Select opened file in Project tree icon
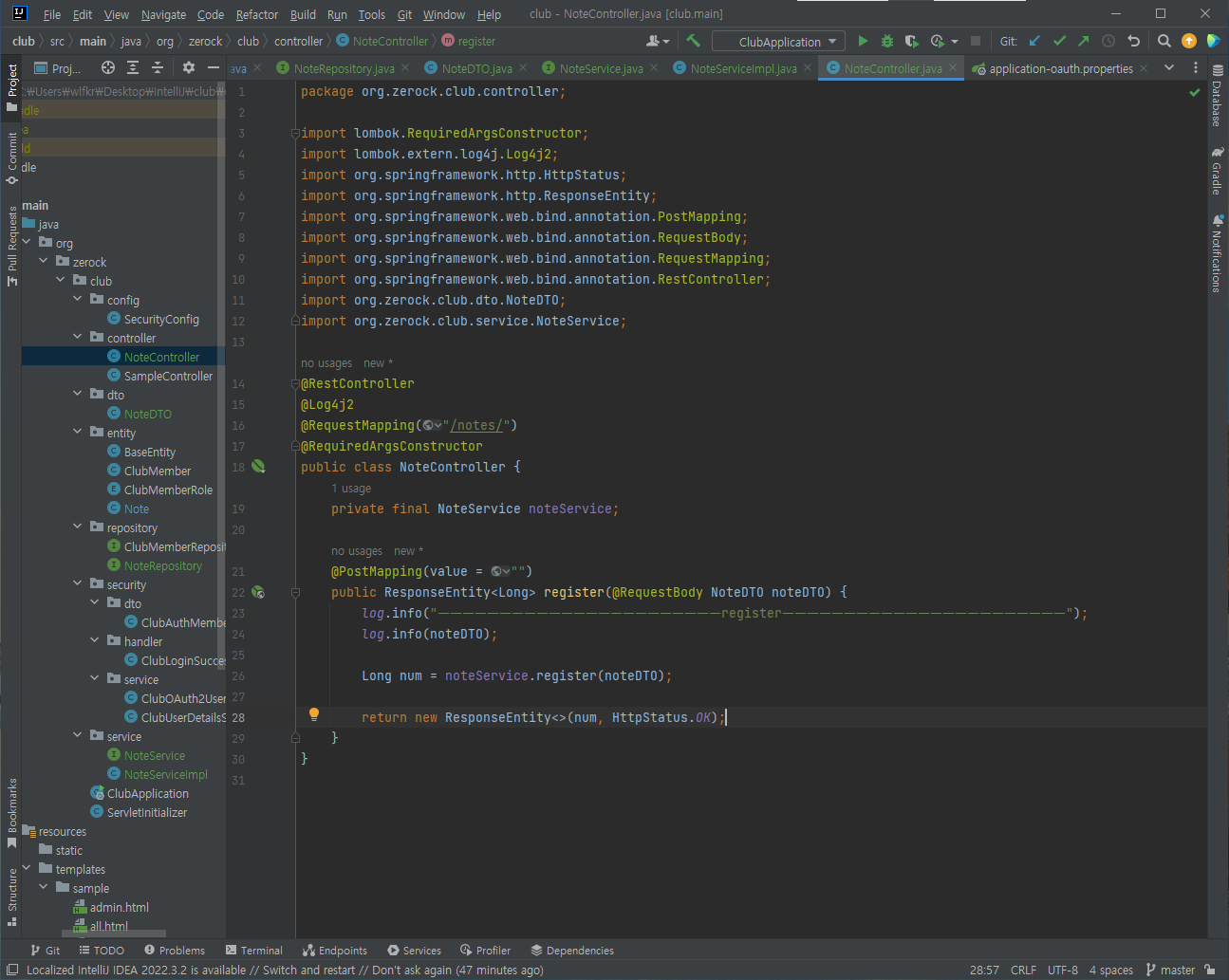 pyautogui.click(x=108, y=68)
